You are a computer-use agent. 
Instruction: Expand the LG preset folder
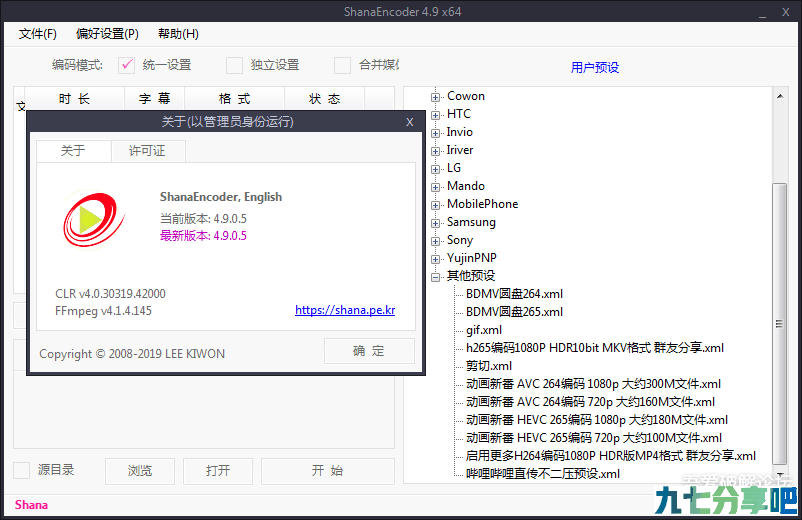click(435, 169)
